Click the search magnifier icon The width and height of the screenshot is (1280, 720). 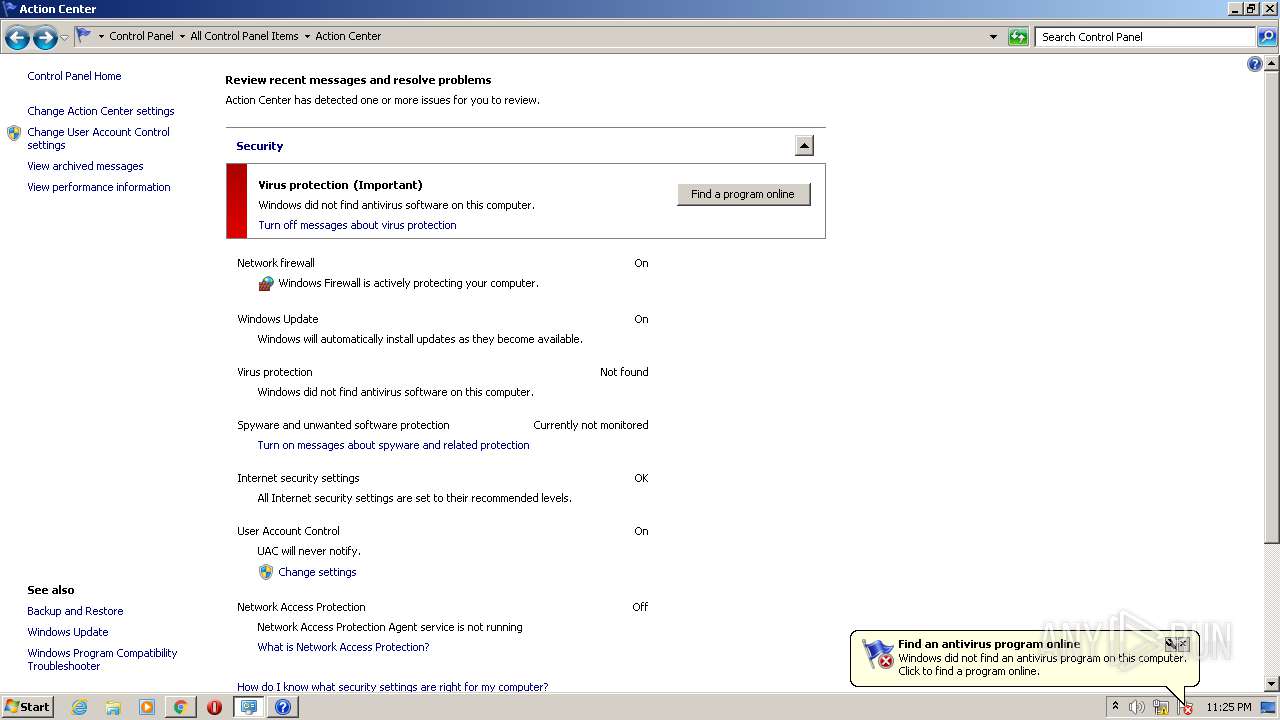coord(1266,37)
